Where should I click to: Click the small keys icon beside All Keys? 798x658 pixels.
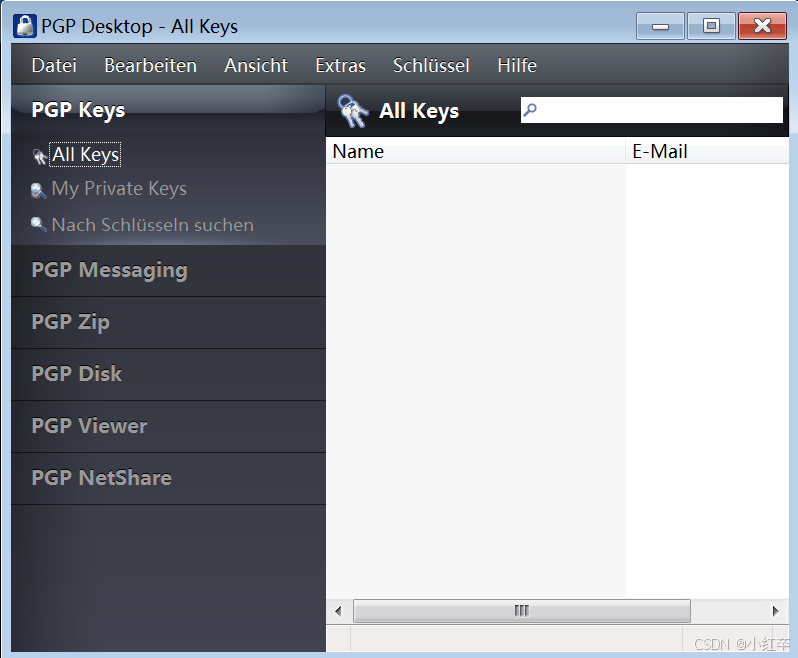[x=39, y=156]
